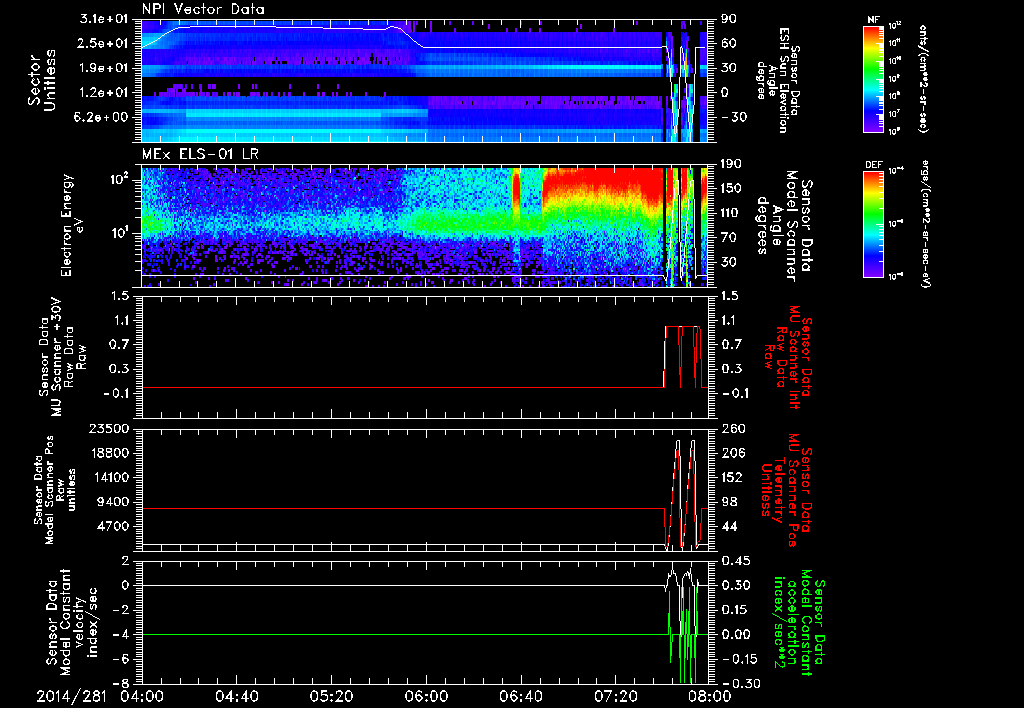1024x708 pixels.
Task: Click the '3.1e+01' sector axis value
Action: tap(104, 19)
